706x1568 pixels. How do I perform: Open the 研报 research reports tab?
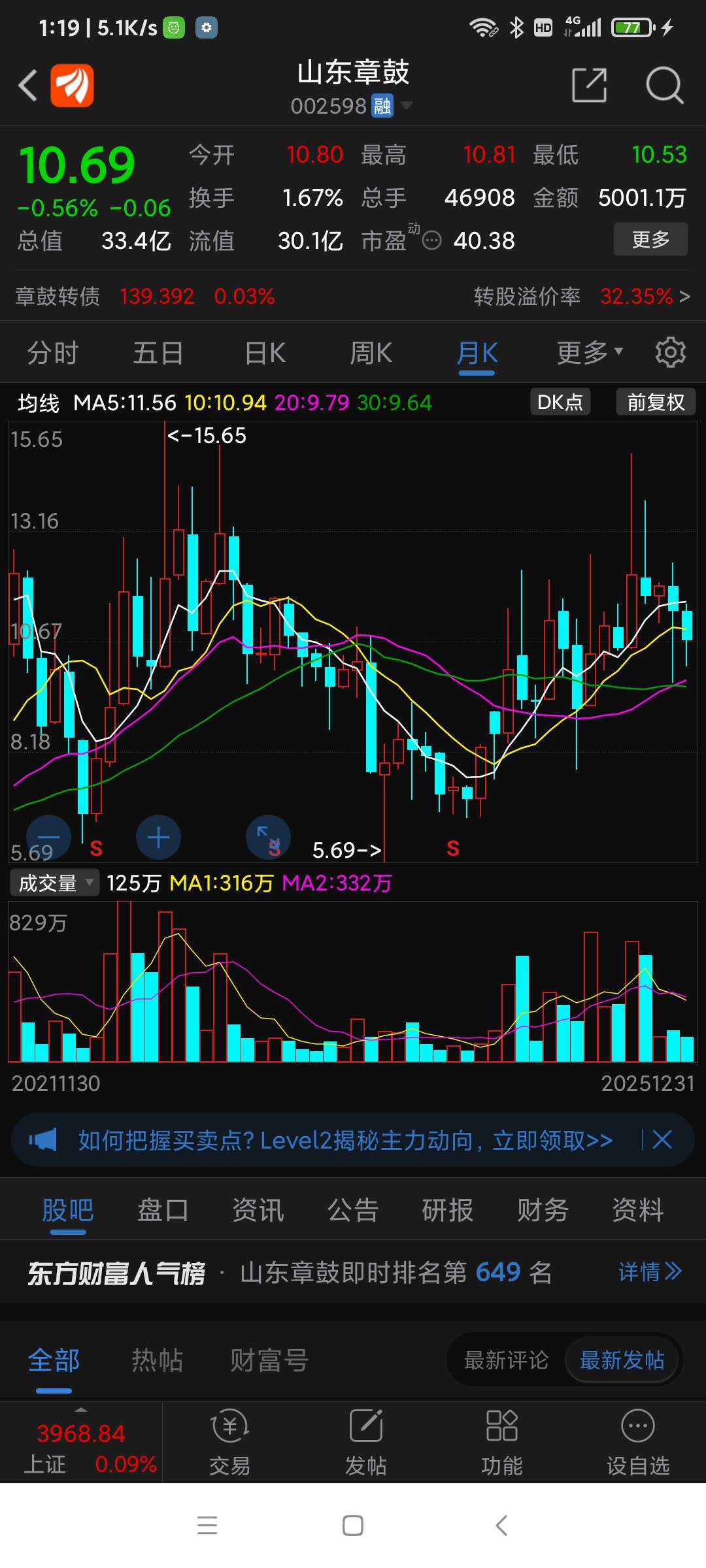(448, 1209)
